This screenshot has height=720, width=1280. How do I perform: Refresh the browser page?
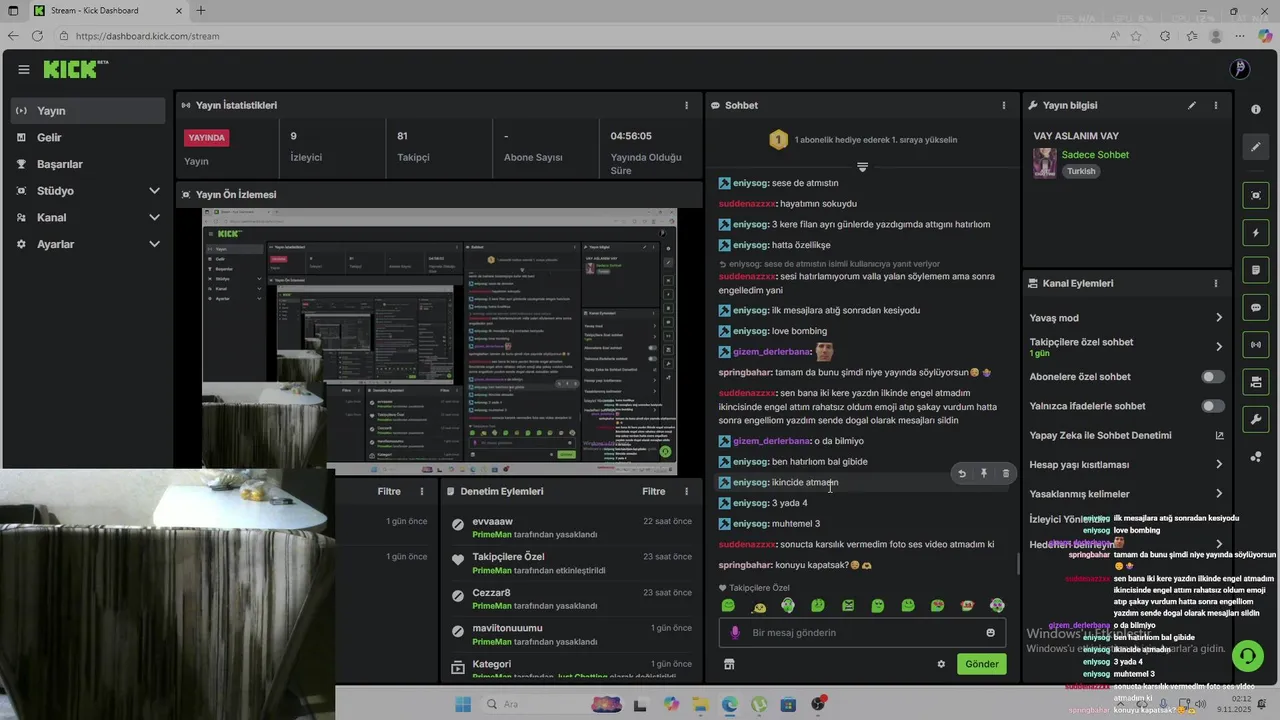[x=37, y=36]
